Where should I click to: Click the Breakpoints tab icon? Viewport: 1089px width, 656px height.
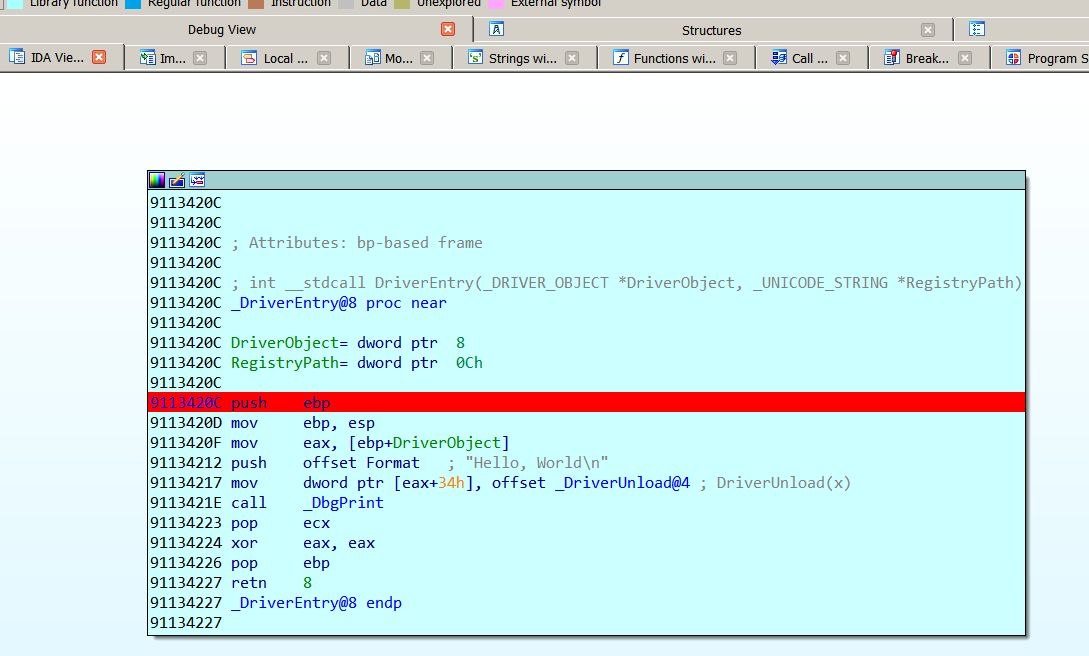[x=892, y=58]
